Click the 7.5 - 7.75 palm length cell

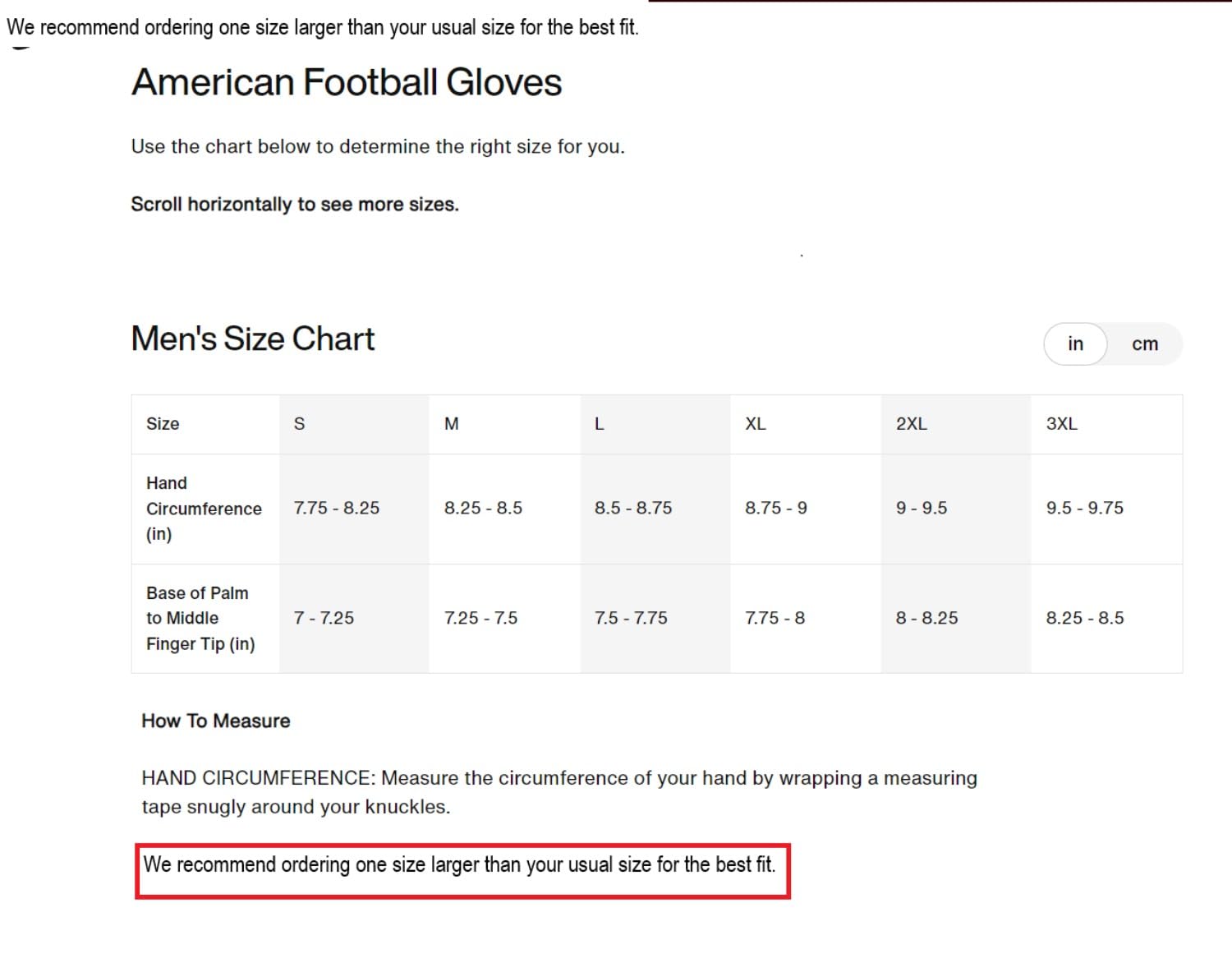(x=631, y=618)
